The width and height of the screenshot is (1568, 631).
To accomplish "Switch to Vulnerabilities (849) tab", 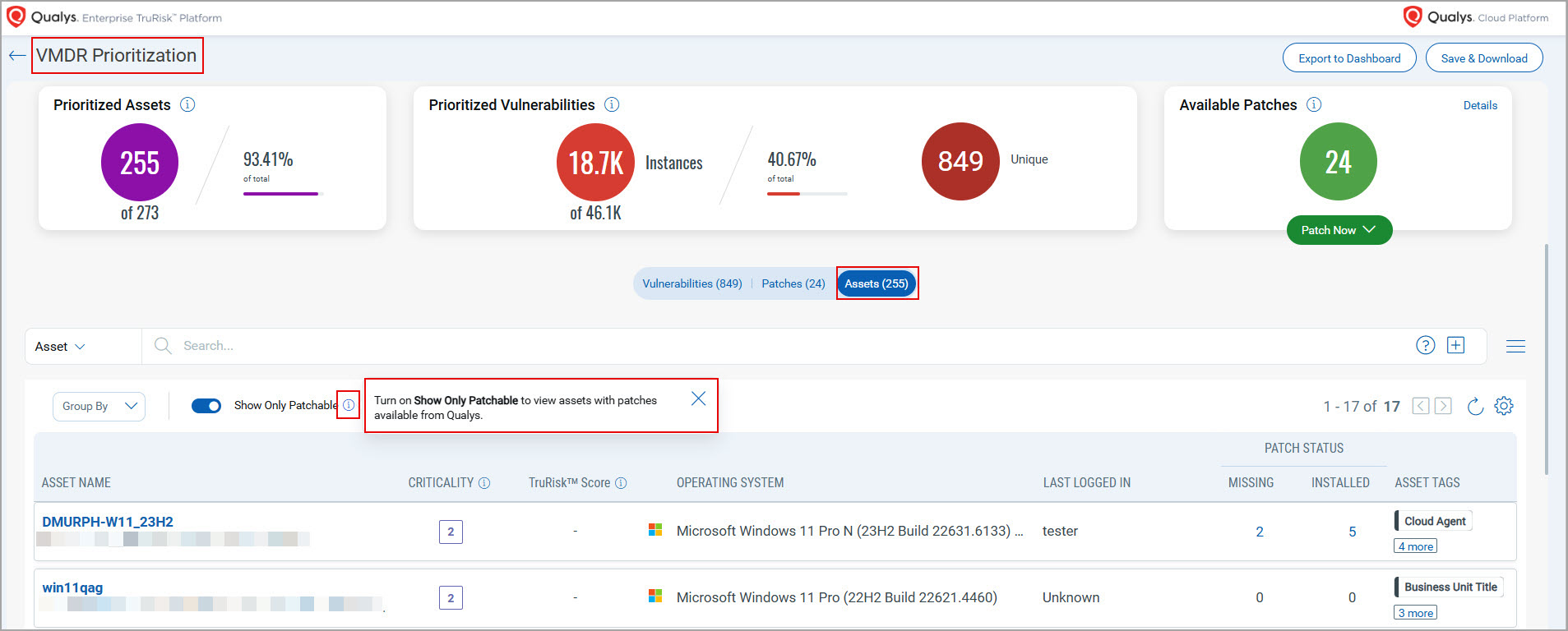I will point(691,283).
